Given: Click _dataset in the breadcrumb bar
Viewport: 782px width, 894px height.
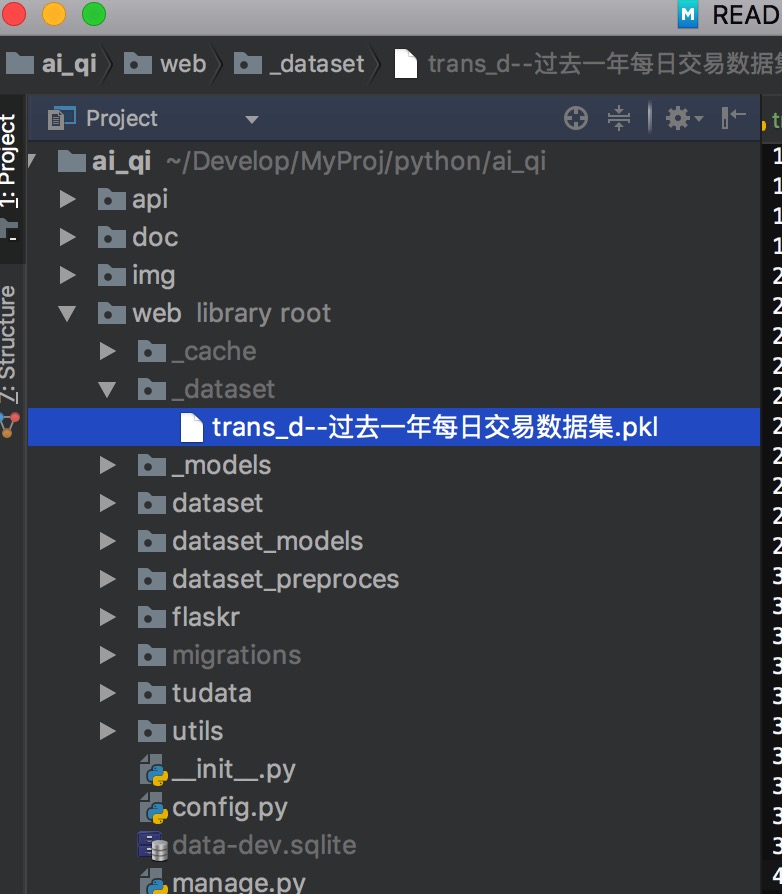Looking at the screenshot, I should point(299,64).
